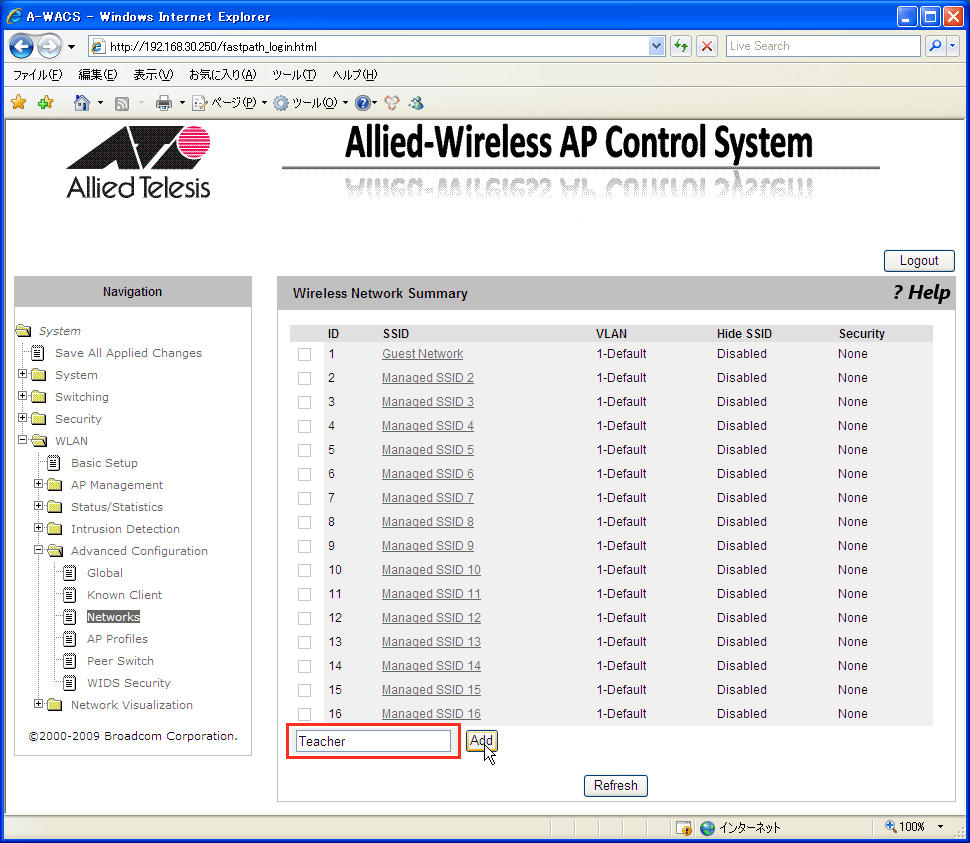
Task: Open Save All Applied Changes page icon
Action: (x=38, y=353)
